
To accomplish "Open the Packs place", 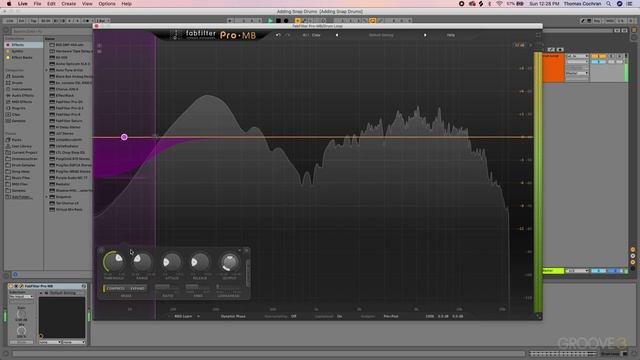I will tap(16, 140).
